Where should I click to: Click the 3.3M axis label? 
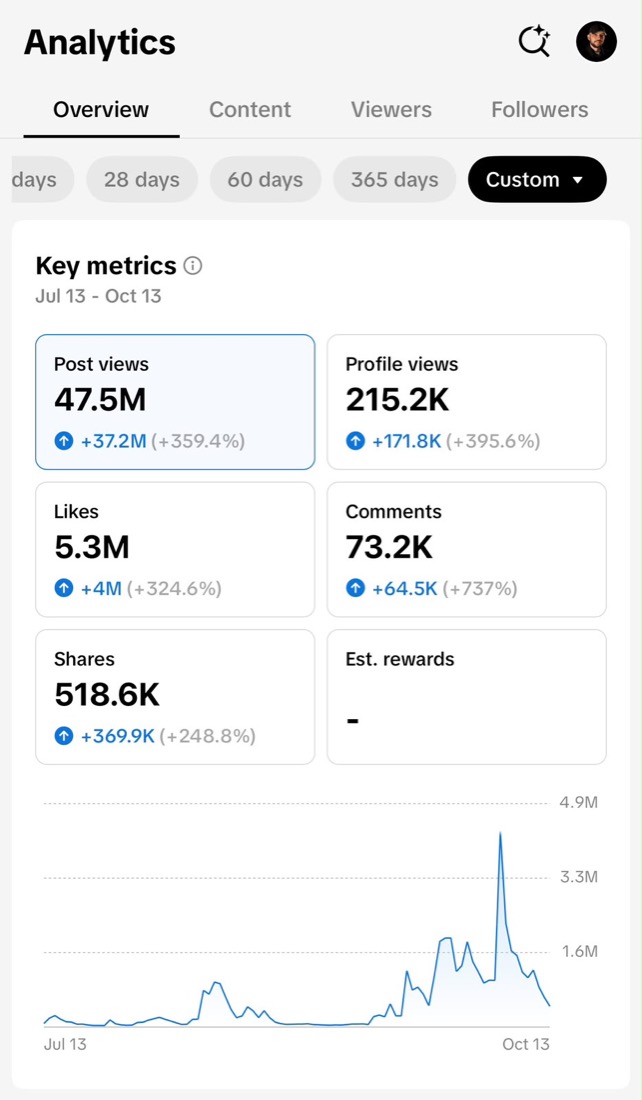(579, 877)
